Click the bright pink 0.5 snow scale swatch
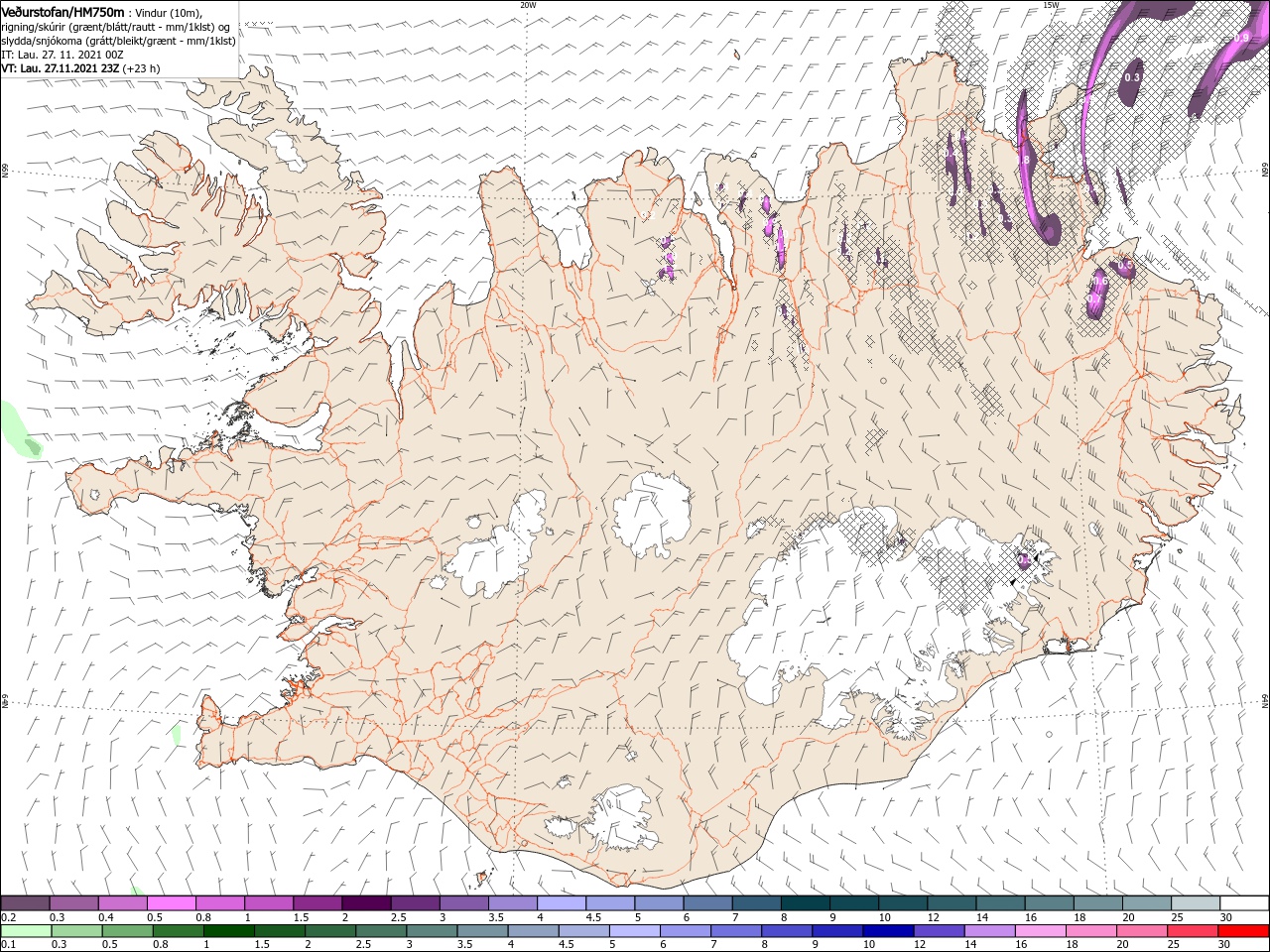The image size is (1270, 952). [172, 903]
